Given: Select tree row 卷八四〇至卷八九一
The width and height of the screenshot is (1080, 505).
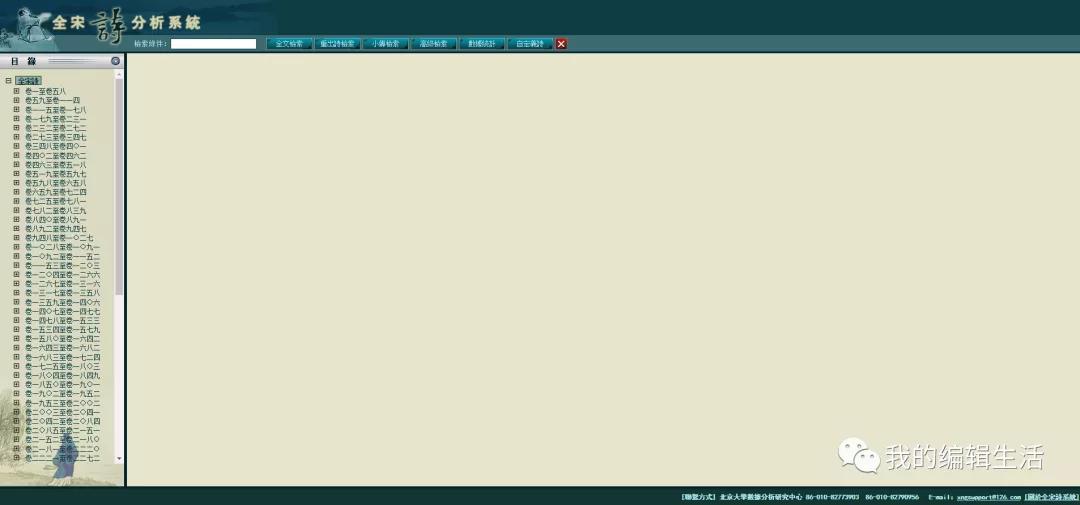Looking at the screenshot, I should pos(56,219).
